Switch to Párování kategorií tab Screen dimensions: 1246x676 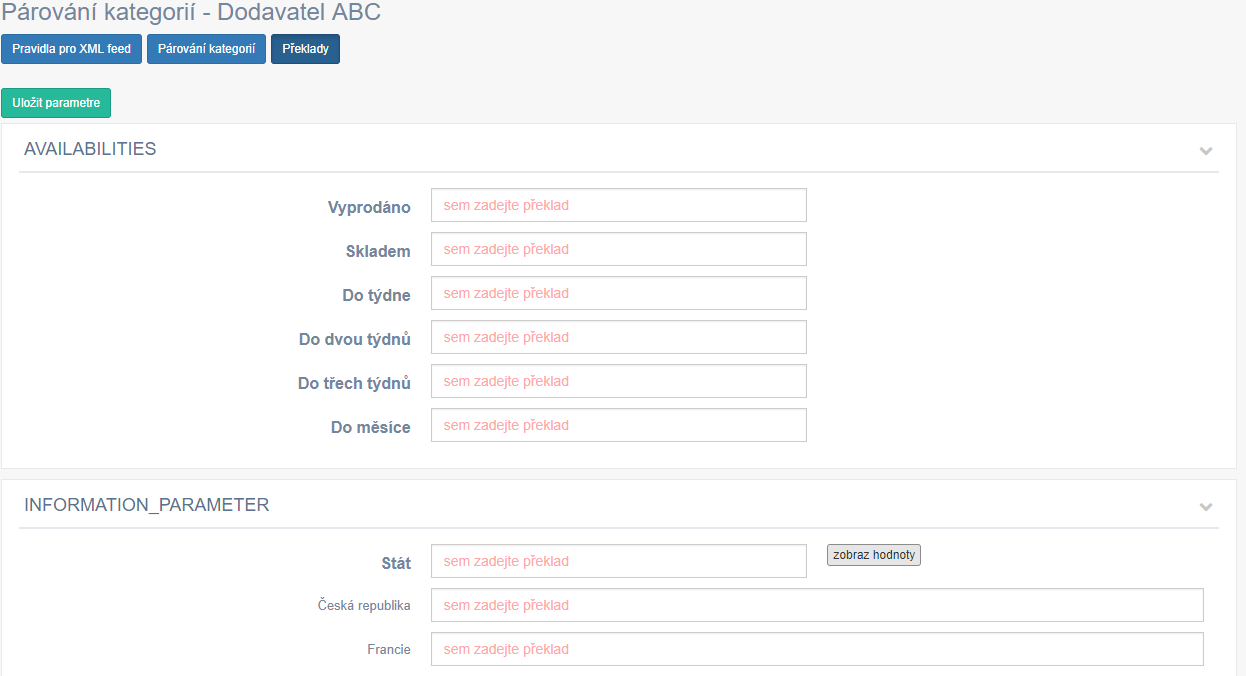coord(206,49)
